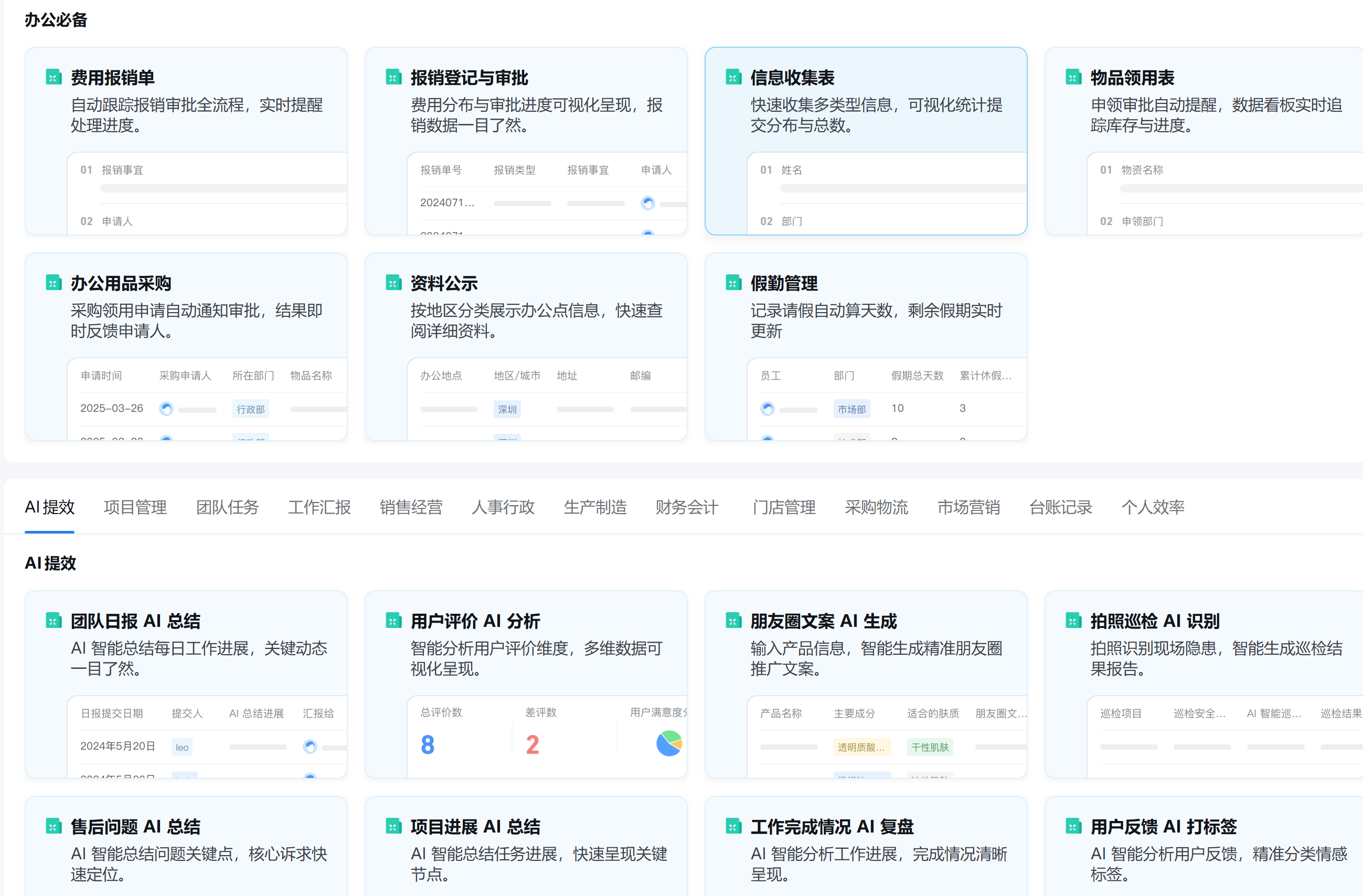Open the 费用报销单 template title
The image size is (1363, 896).
pyautogui.click(x=113, y=77)
